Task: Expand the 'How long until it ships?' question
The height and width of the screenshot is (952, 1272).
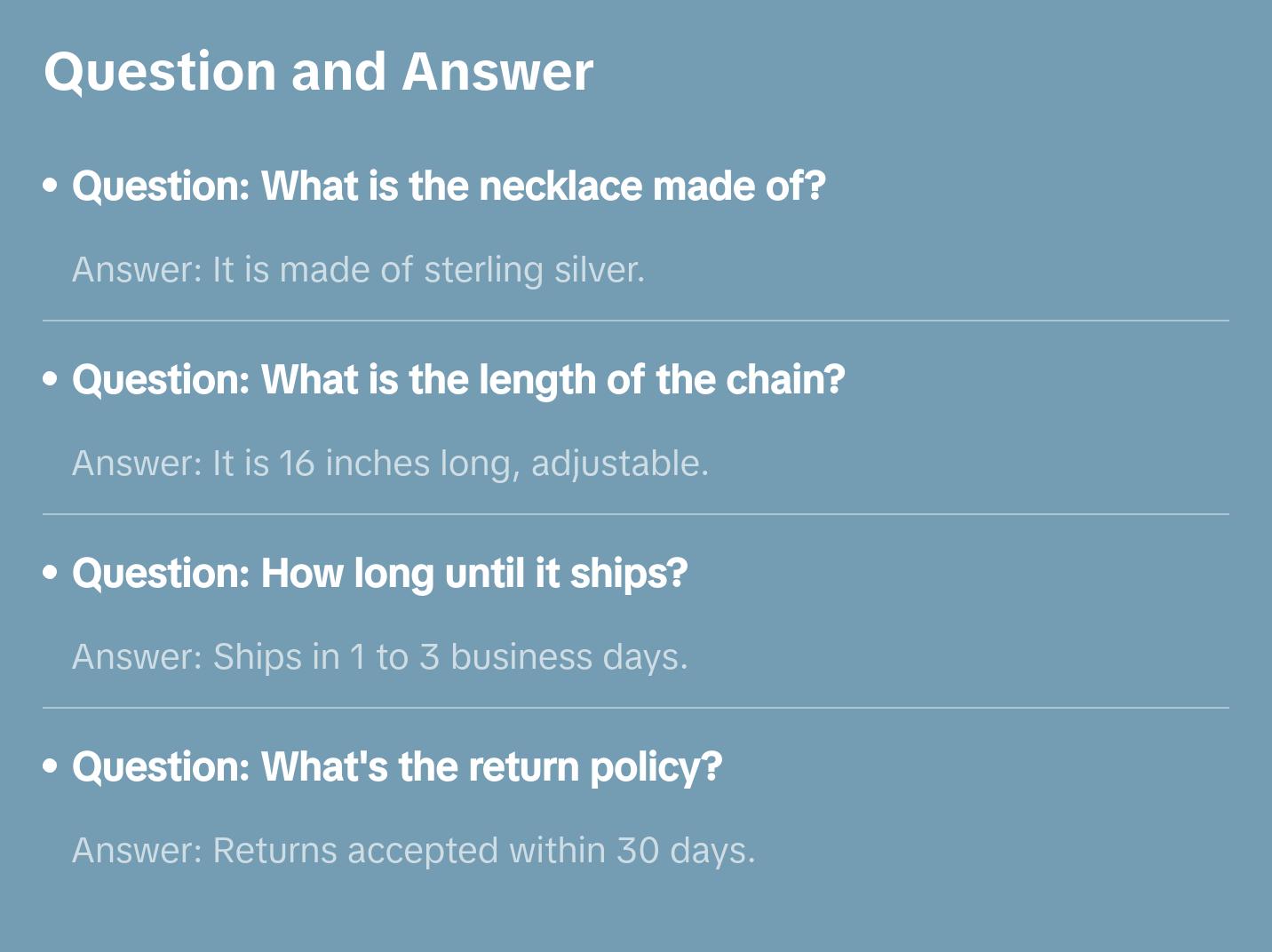Action: 380,574
